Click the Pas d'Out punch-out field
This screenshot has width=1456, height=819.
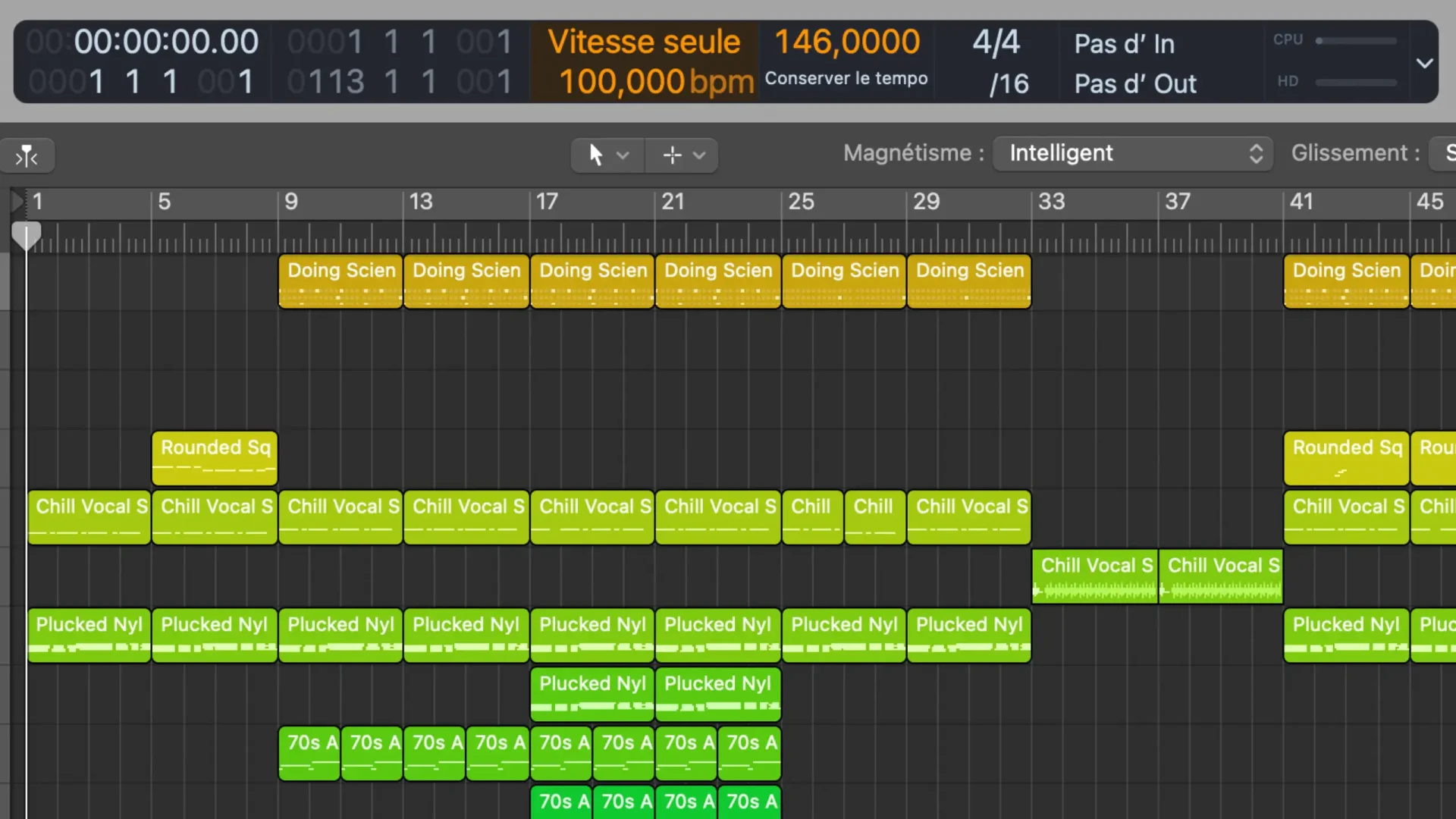1135,83
